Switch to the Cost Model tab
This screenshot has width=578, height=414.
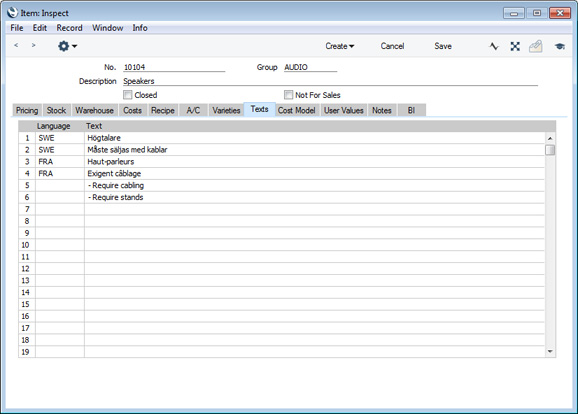[x=296, y=110]
